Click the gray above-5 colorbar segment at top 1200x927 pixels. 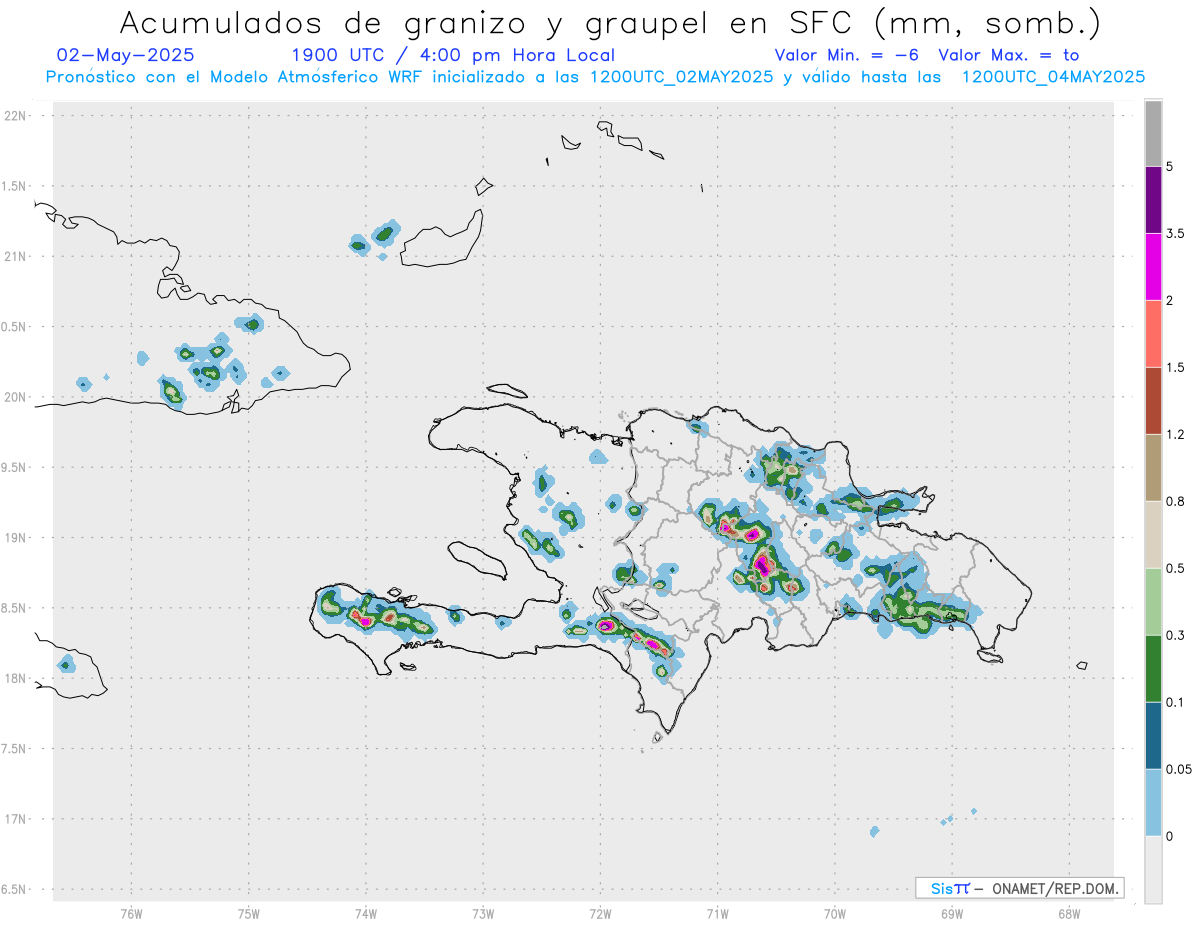tap(1153, 133)
